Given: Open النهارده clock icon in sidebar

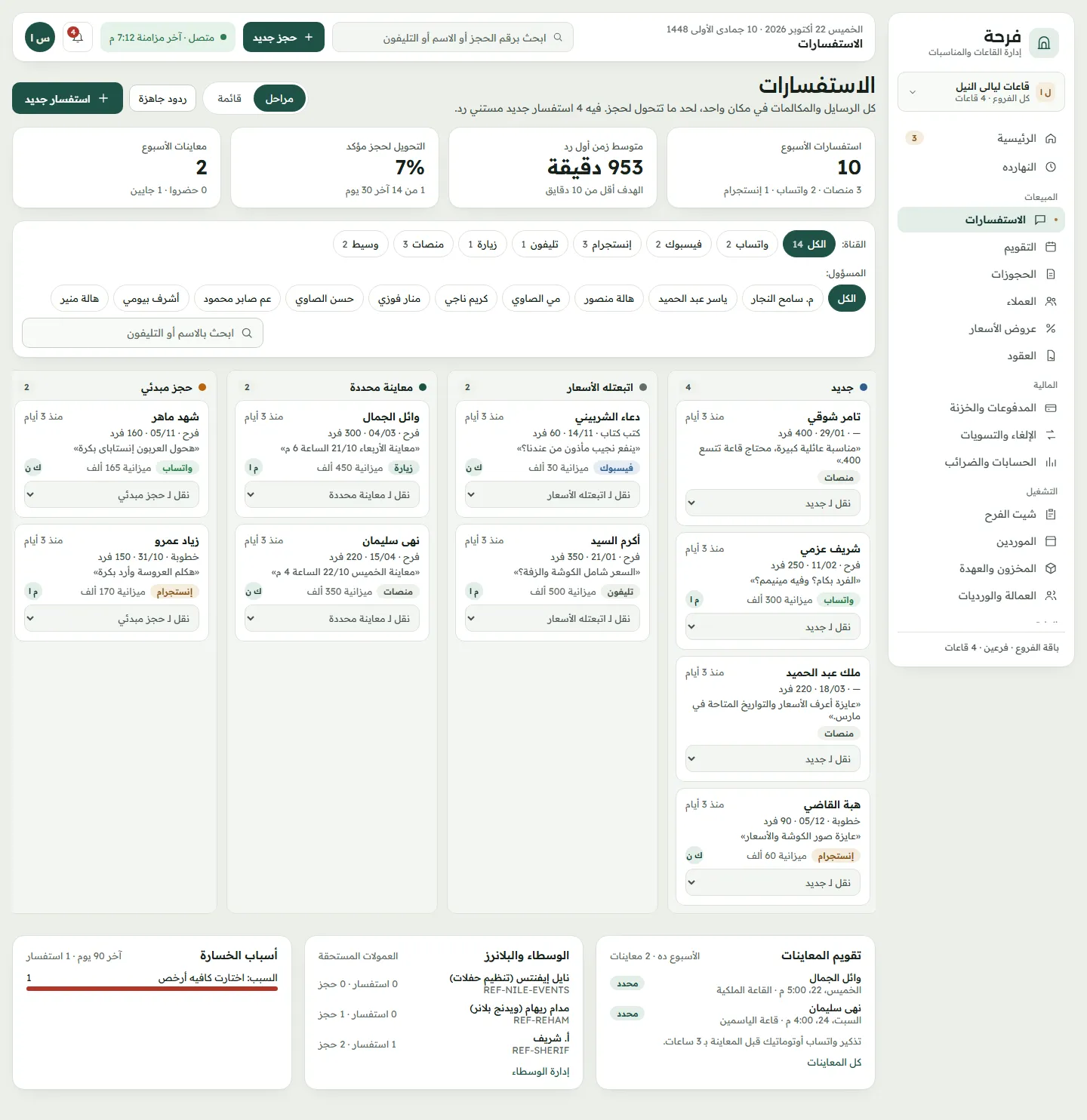Looking at the screenshot, I should pos(1051,167).
